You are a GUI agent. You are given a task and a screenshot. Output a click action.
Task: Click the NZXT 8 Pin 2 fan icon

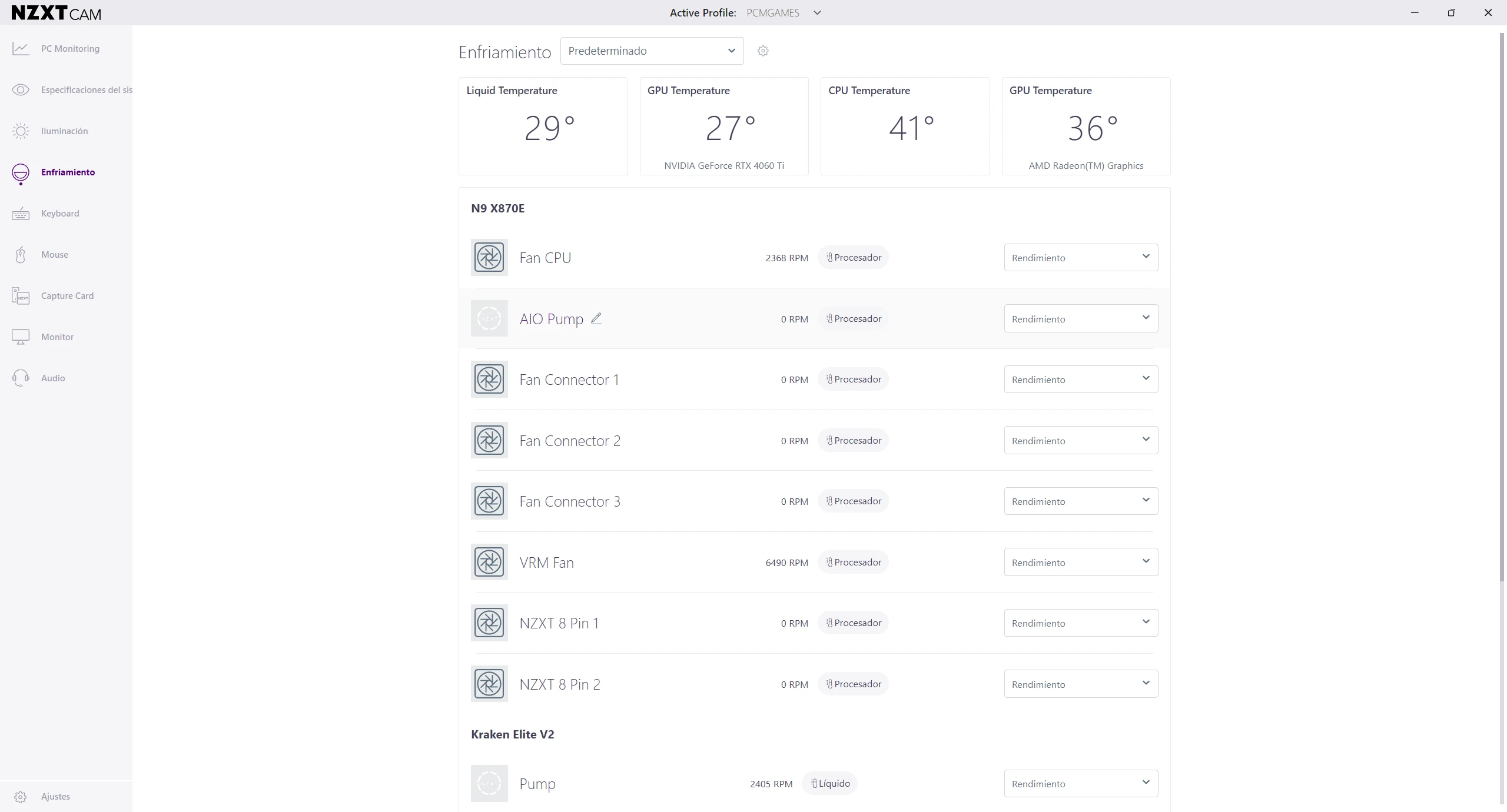489,684
